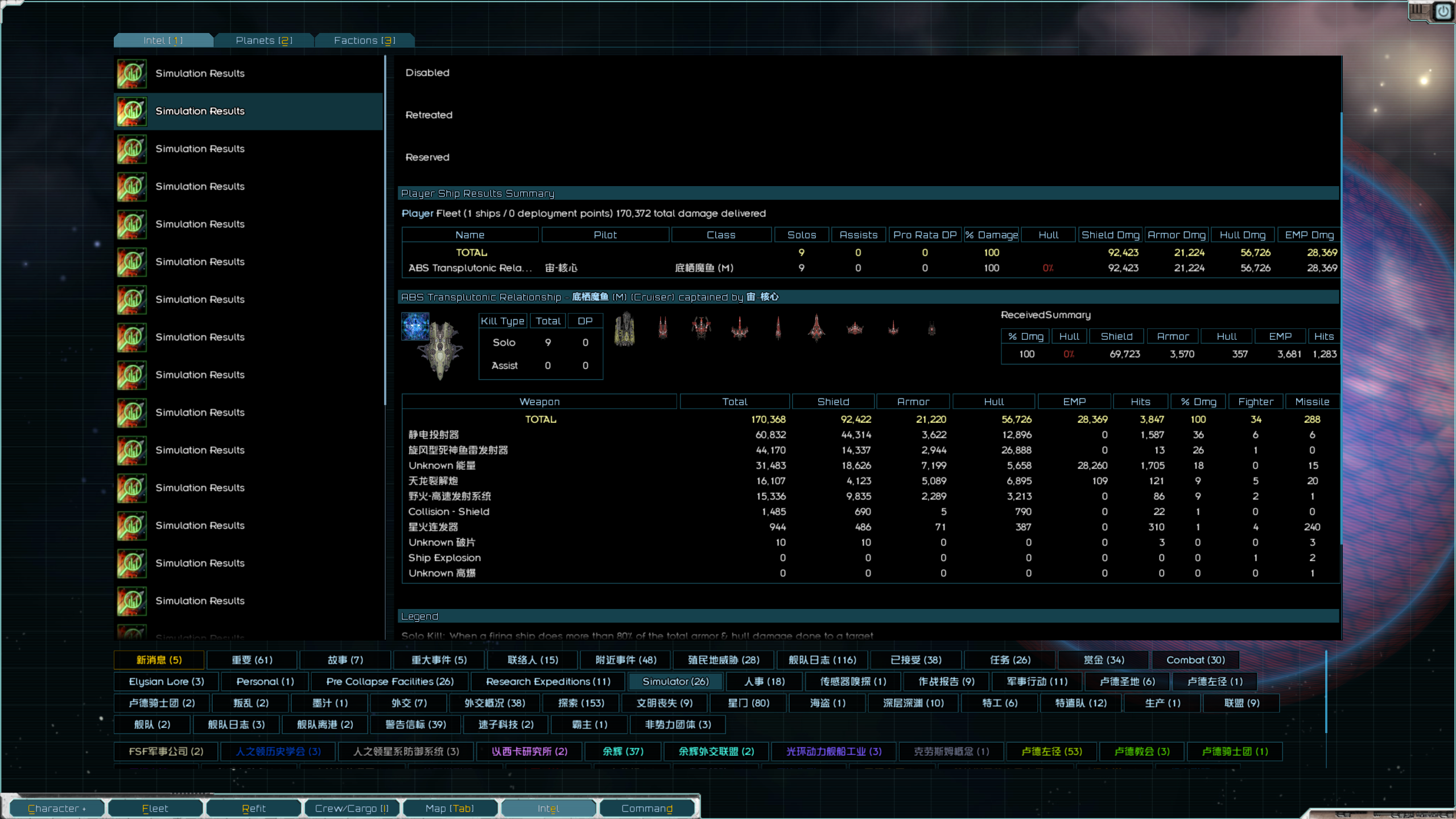This screenshot has width=1456, height=819.
Task: Click the intel list vertical scrollbar
Action: [385, 228]
